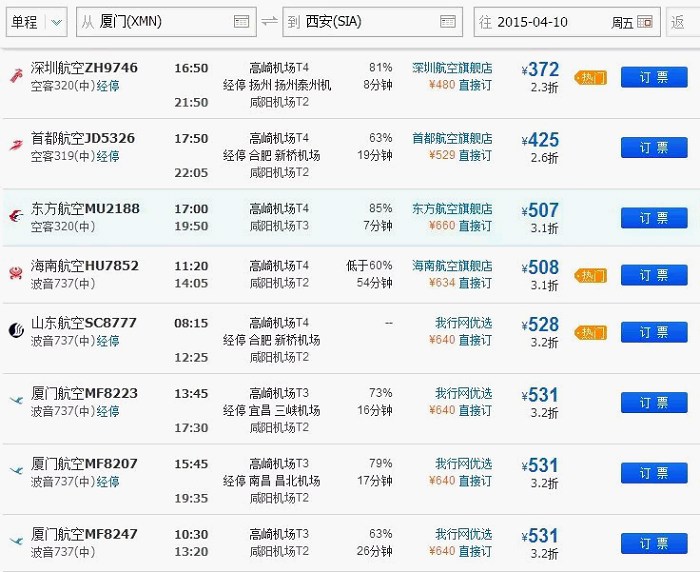Click the 热门 tag on HU7852 row
700x572 pixels.
coord(591,276)
